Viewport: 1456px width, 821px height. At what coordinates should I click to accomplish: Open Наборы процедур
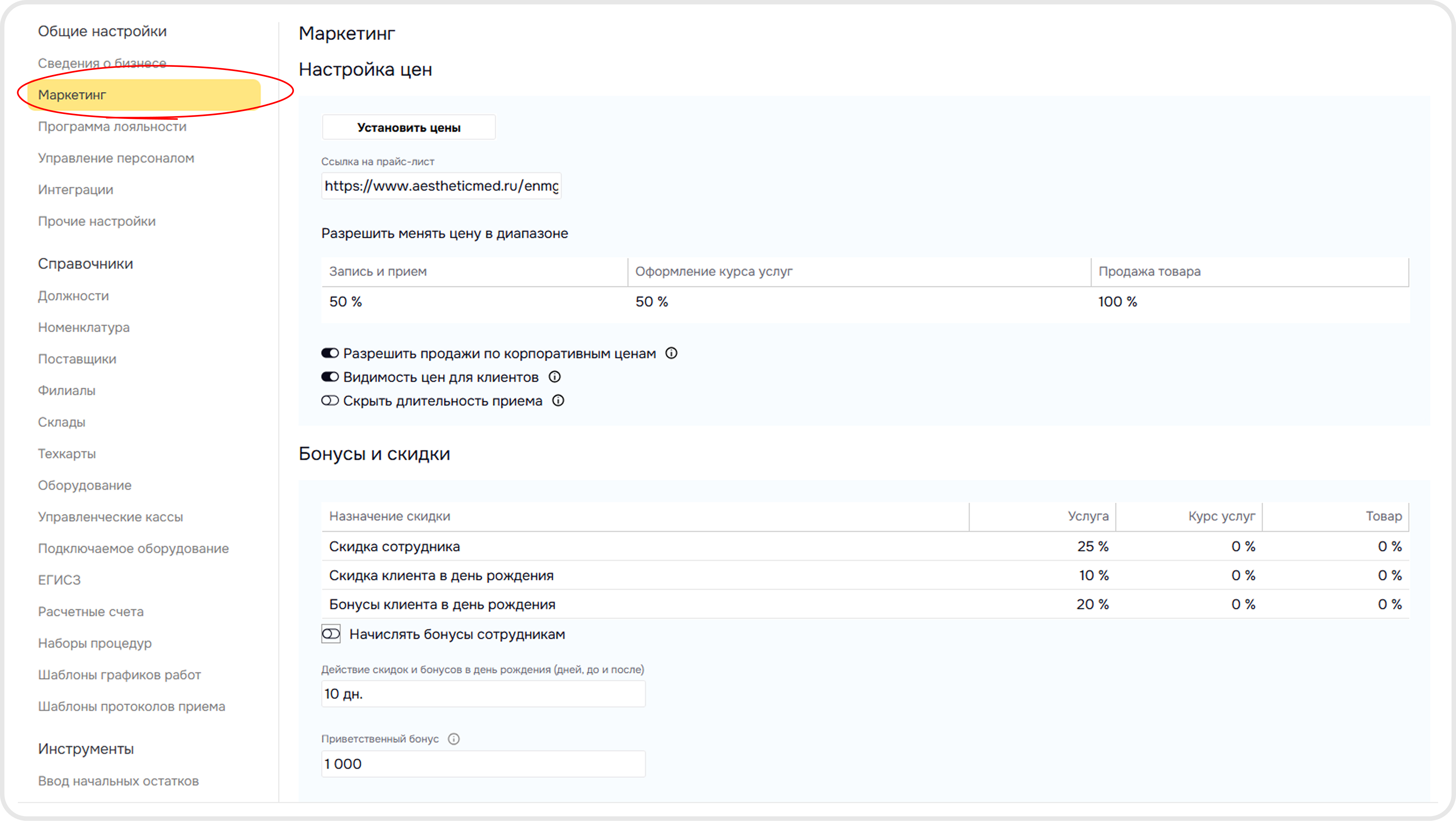tap(94, 644)
